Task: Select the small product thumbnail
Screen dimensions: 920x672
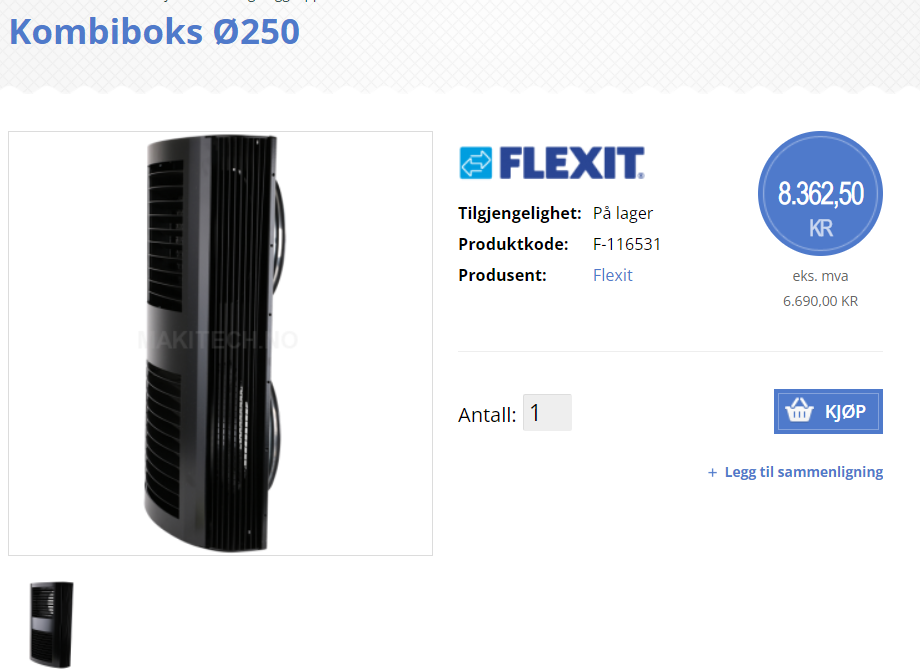Action: point(52,624)
